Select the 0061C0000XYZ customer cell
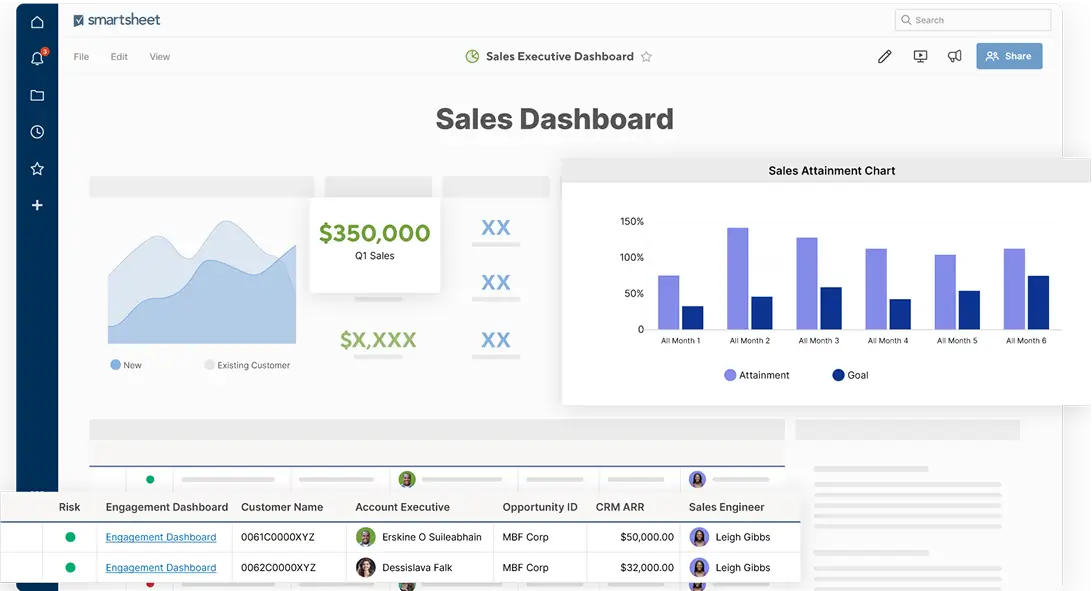The height and width of the screenshot is (591, 1092). pos(289,537)
